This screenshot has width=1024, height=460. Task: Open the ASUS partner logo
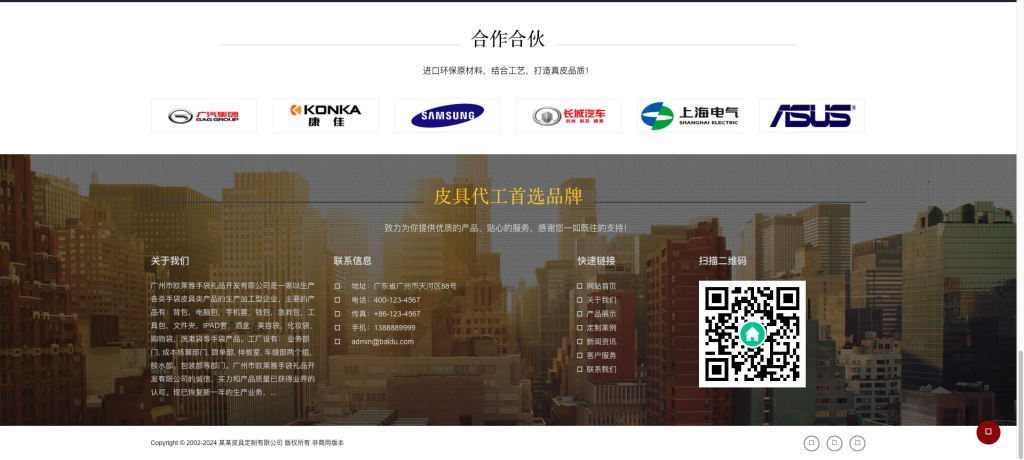click(x=812, y=116)
